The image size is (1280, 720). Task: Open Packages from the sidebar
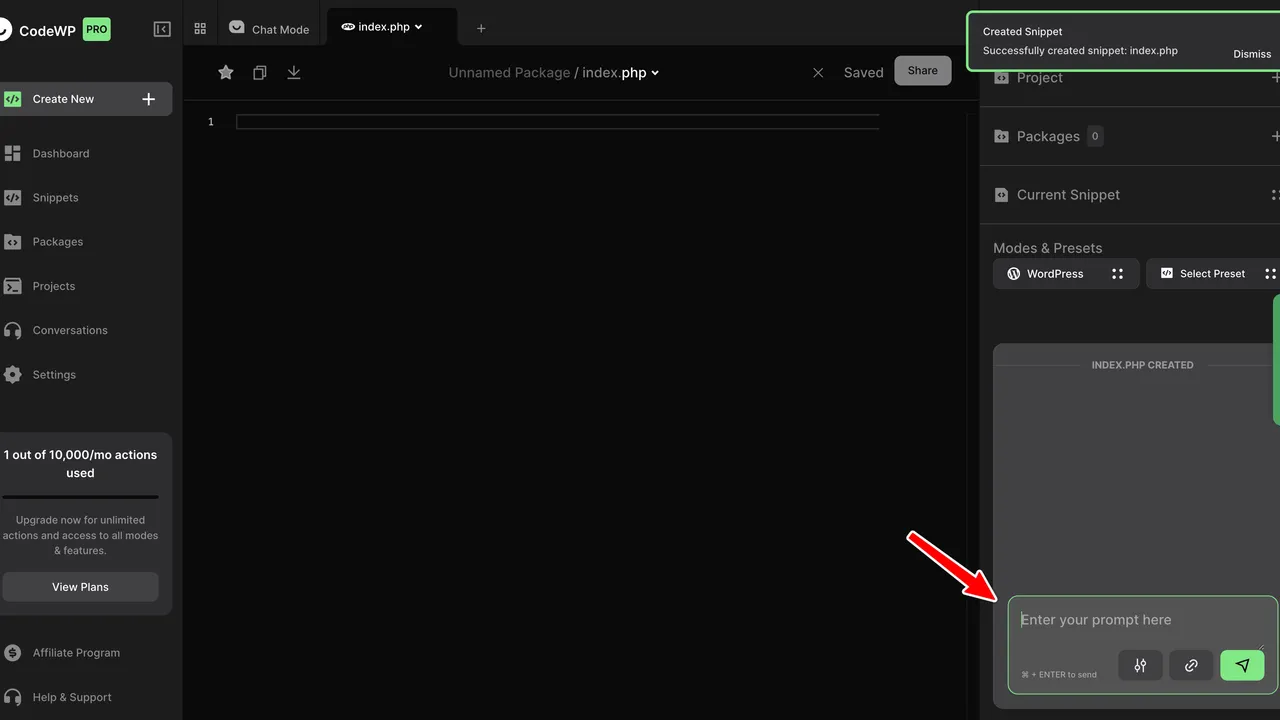tap(58, 241)
